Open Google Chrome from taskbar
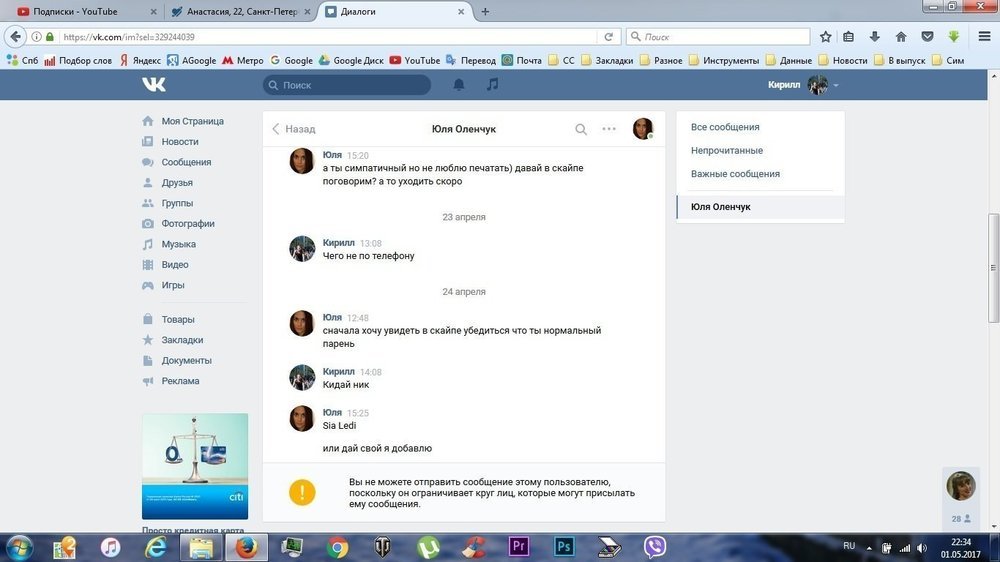The image size is (1000, 562). pyautogui.click(x=337, y=547)
